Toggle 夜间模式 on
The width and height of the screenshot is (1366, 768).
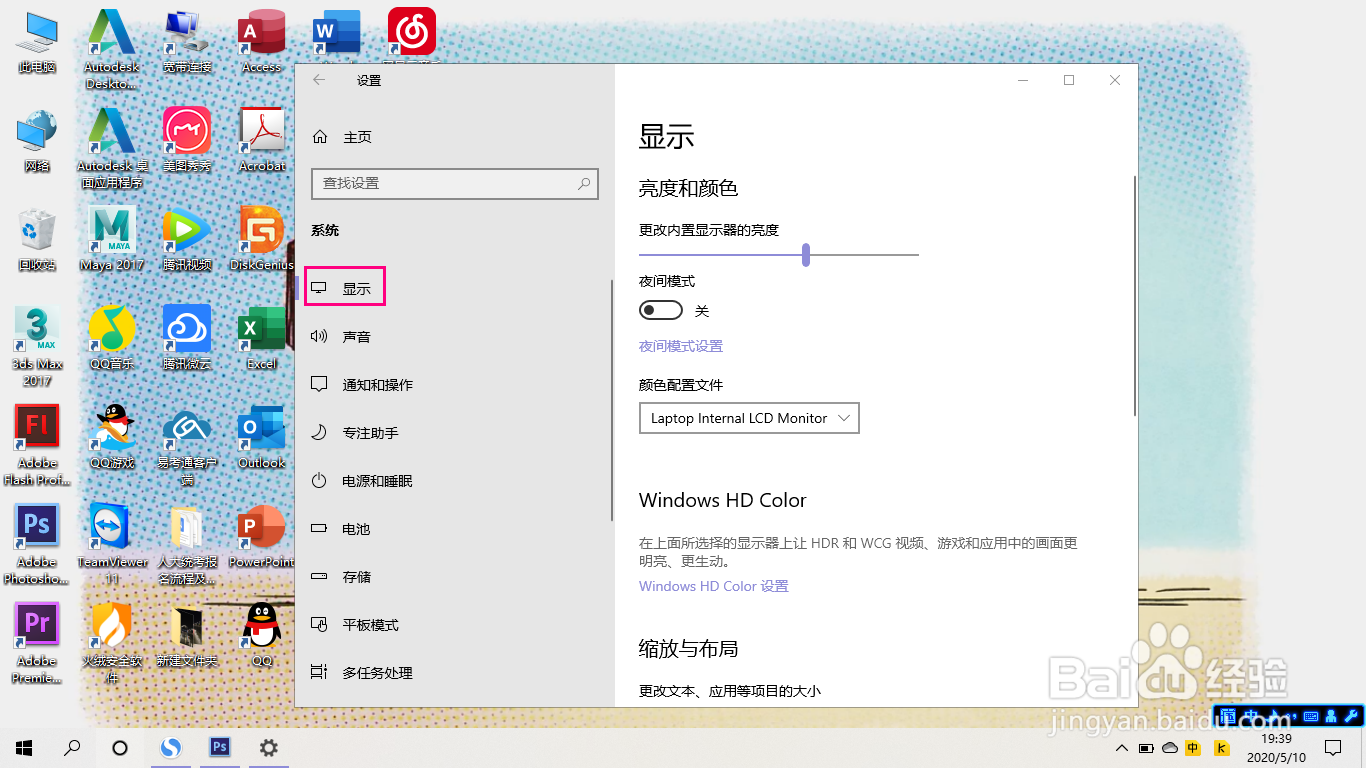(660, 310)
